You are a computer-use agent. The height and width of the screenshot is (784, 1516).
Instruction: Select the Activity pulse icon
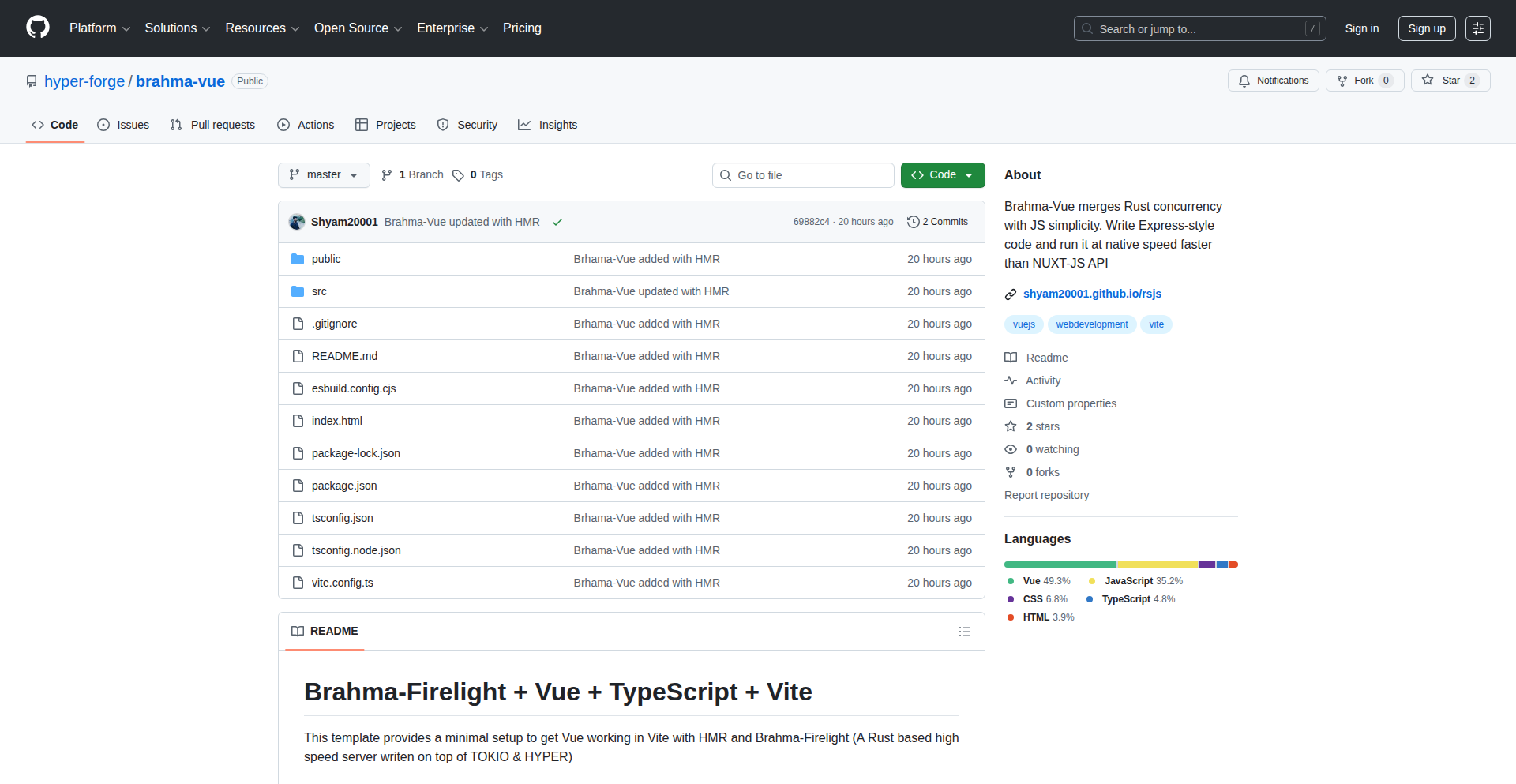[1011, 381]
